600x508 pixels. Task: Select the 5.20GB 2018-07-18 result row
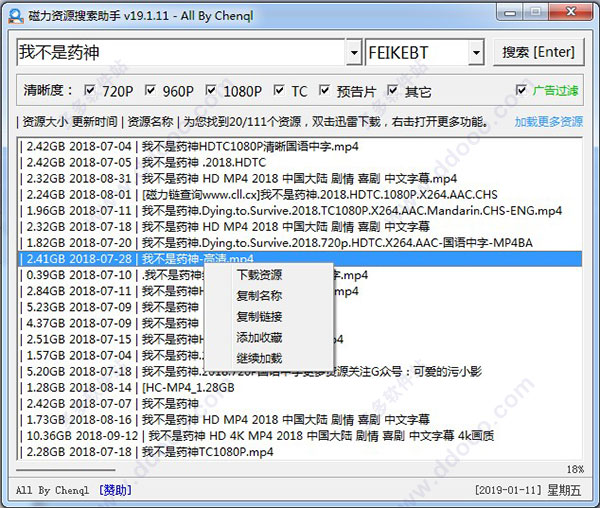tap(300, 372)
